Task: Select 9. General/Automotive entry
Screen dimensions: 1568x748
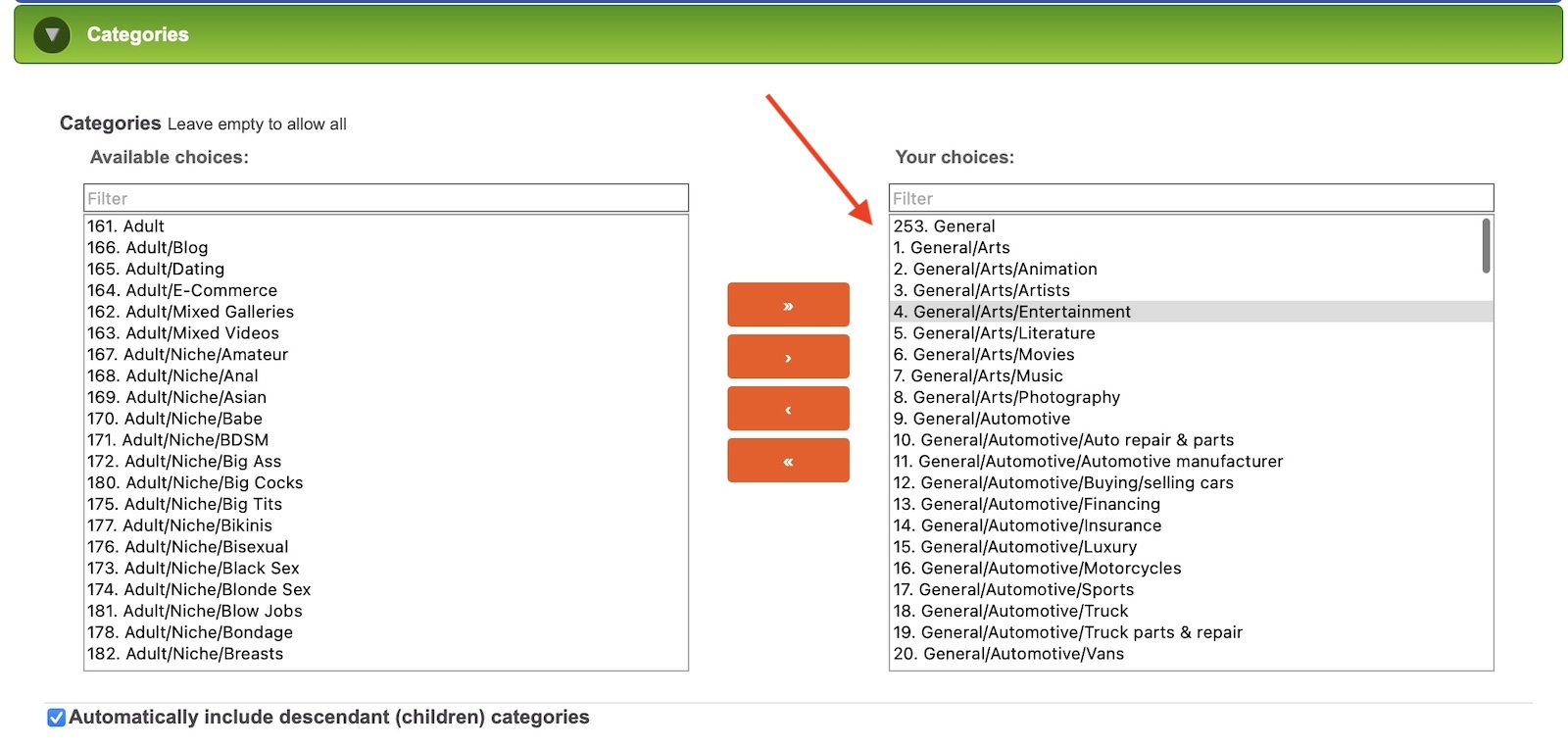Action: coord(982,419)
